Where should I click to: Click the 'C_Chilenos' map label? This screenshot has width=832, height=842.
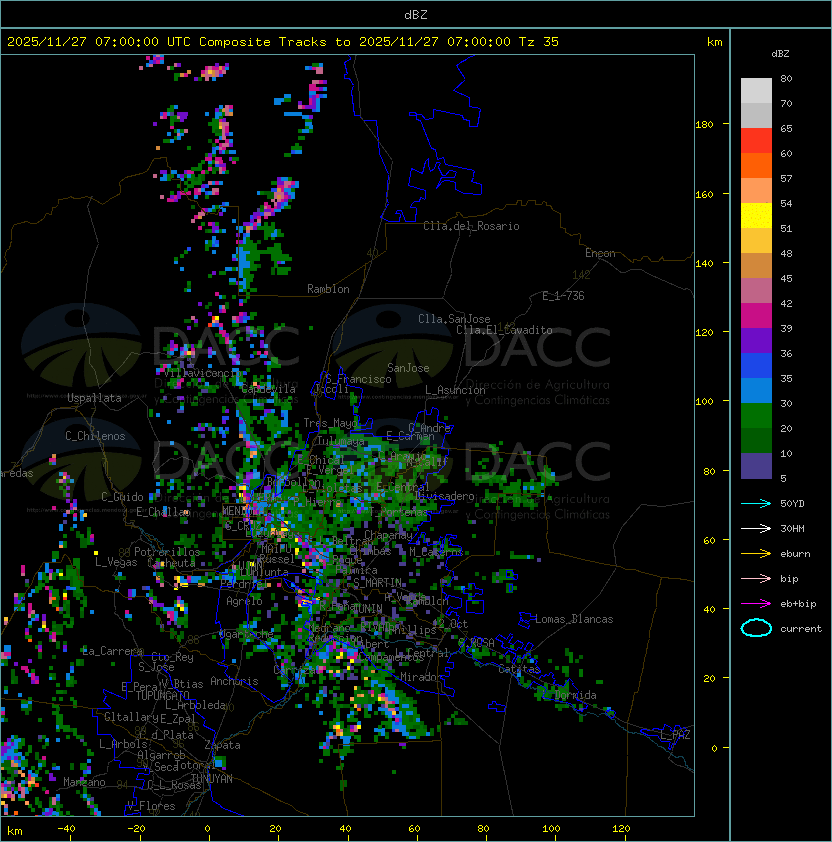click(95, 436)
